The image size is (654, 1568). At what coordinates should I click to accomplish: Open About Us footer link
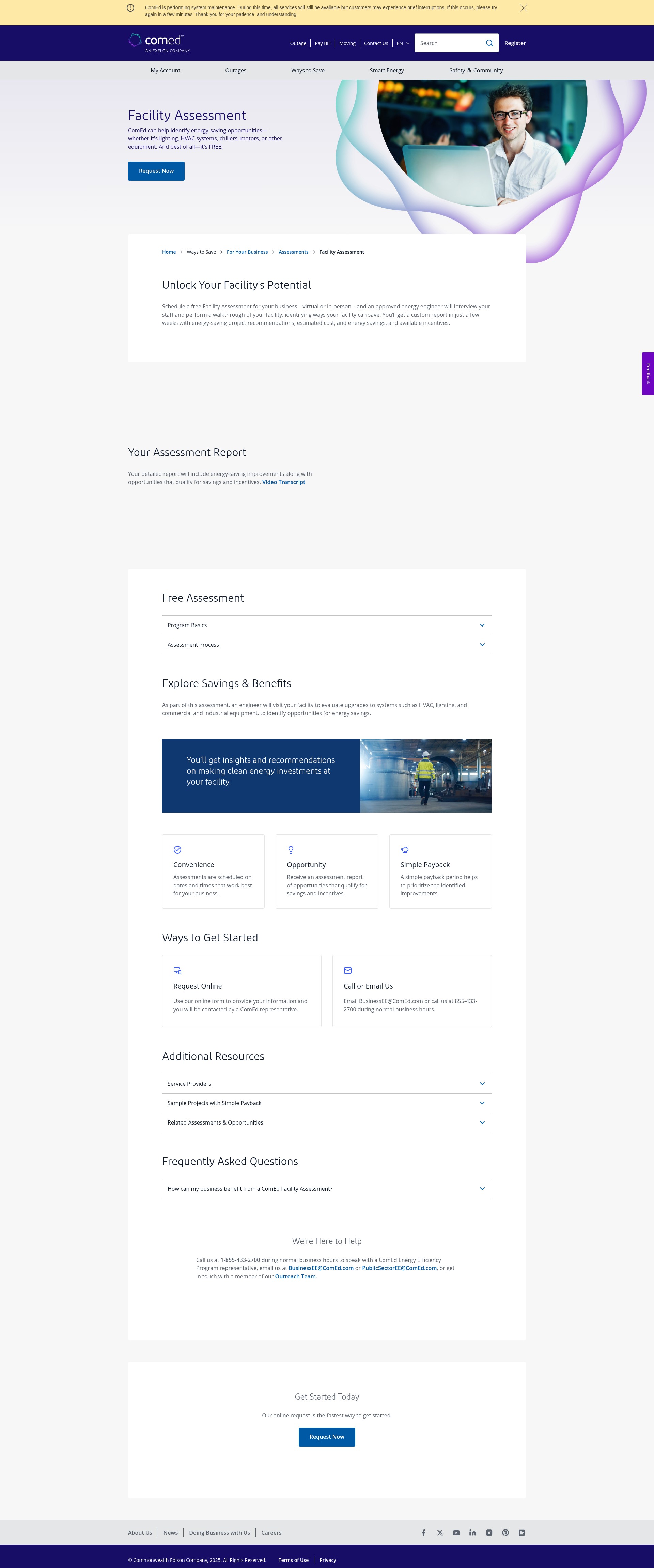[x=140, y=1532]
